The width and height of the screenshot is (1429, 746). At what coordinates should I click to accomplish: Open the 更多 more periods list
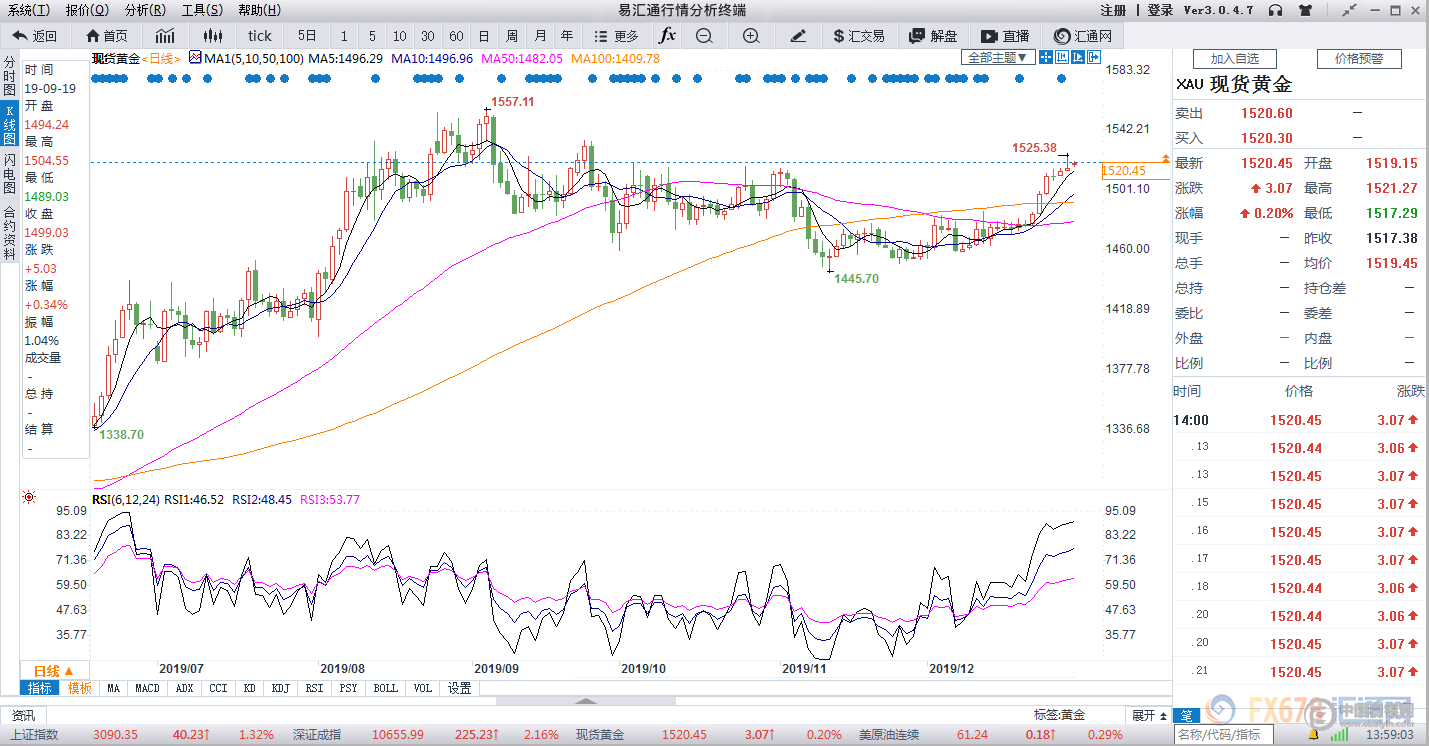pyautogui.click(x=617, y=35)
